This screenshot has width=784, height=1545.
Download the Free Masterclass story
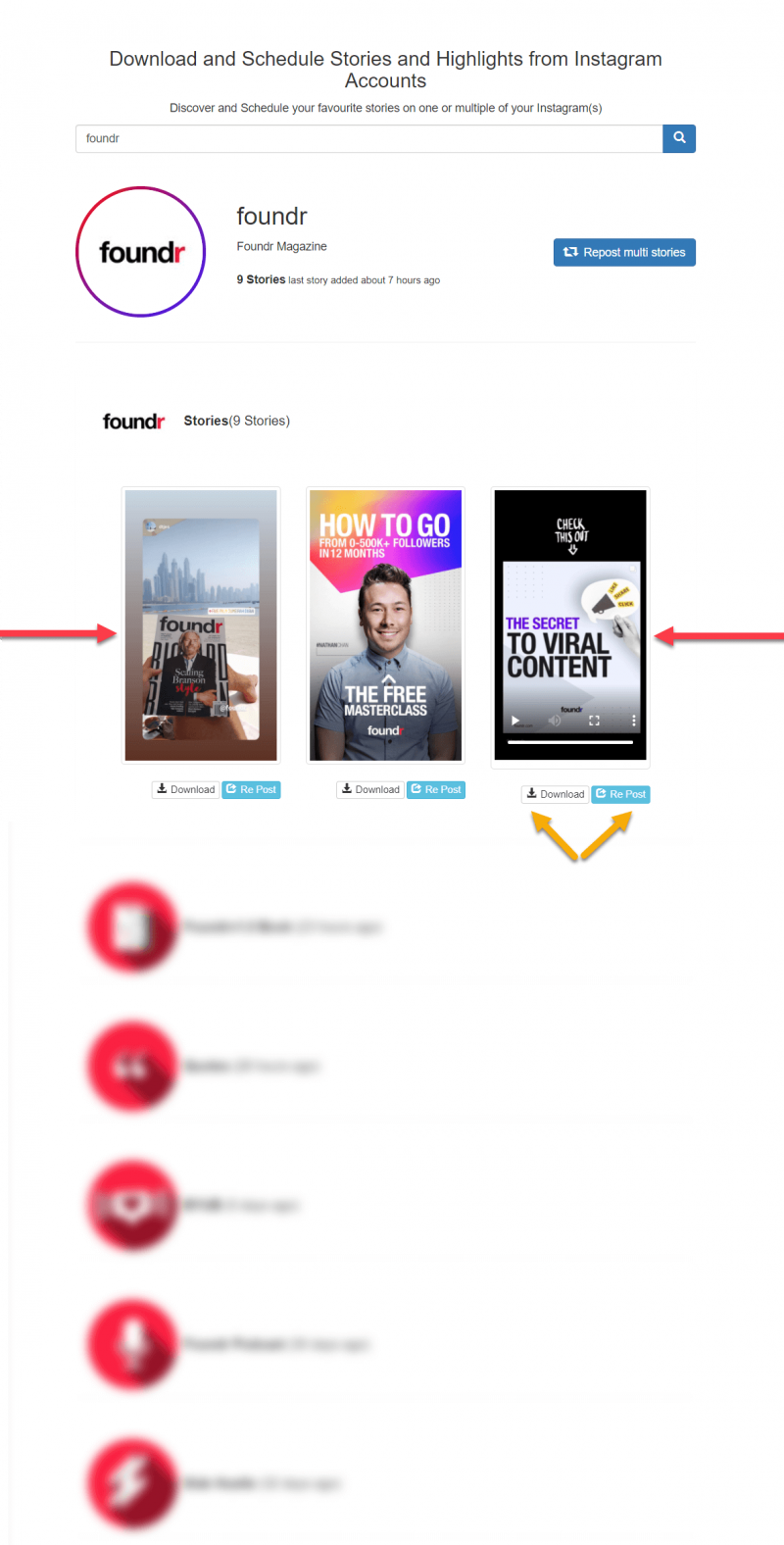[370, 789]
